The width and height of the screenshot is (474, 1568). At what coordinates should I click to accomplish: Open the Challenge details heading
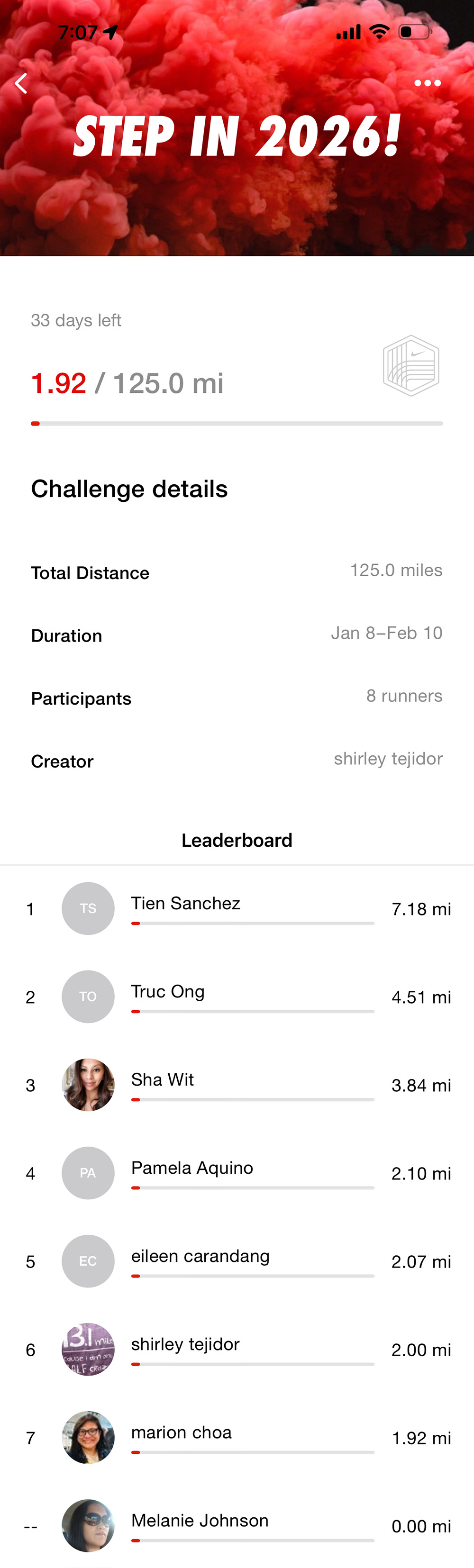point(129,488)
